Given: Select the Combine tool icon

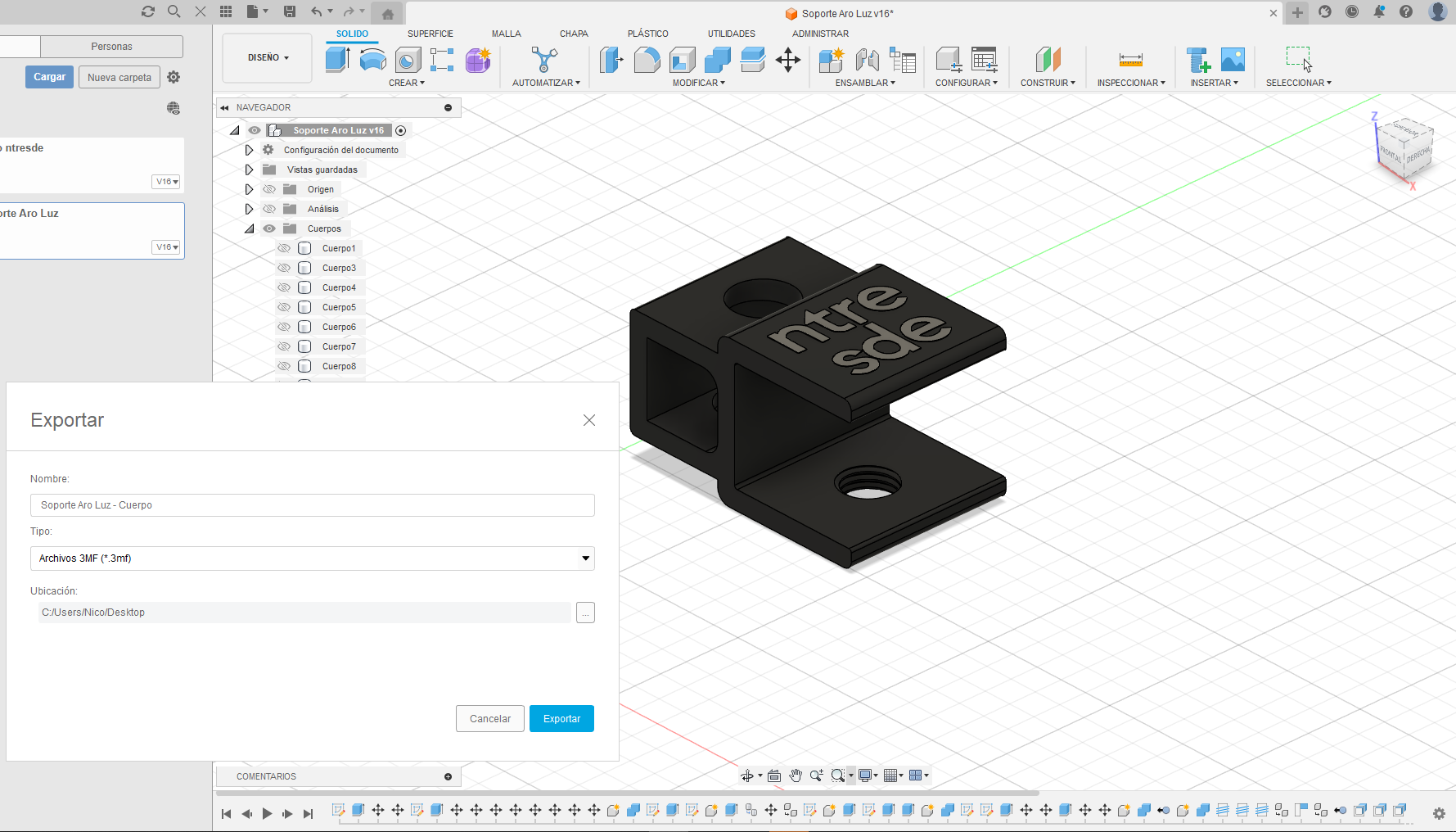Looking at the screenshot, I should pos(717,60).
